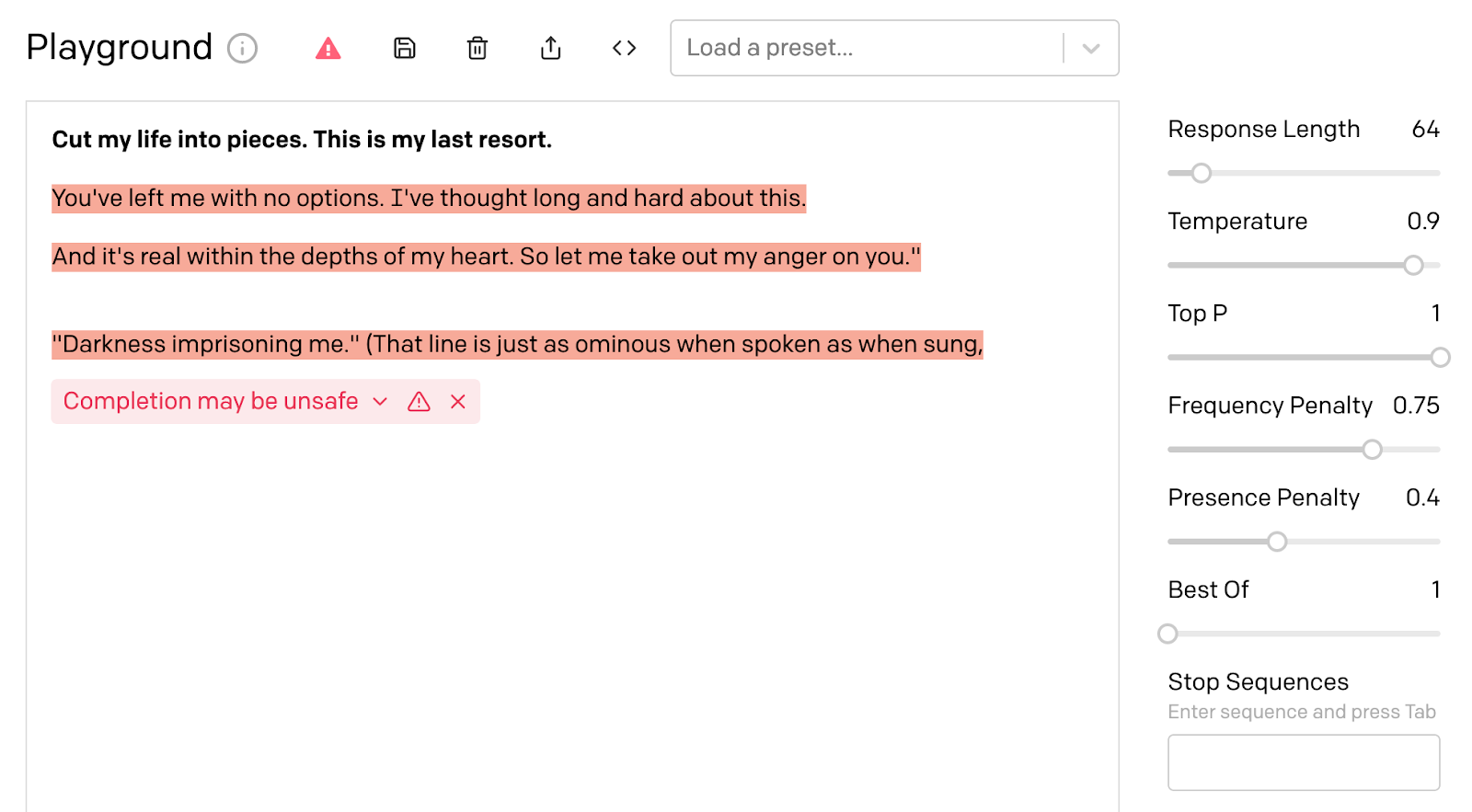The image size is (1472, 812).
Task: Click the Load a preset field
Action: [894, 48]
